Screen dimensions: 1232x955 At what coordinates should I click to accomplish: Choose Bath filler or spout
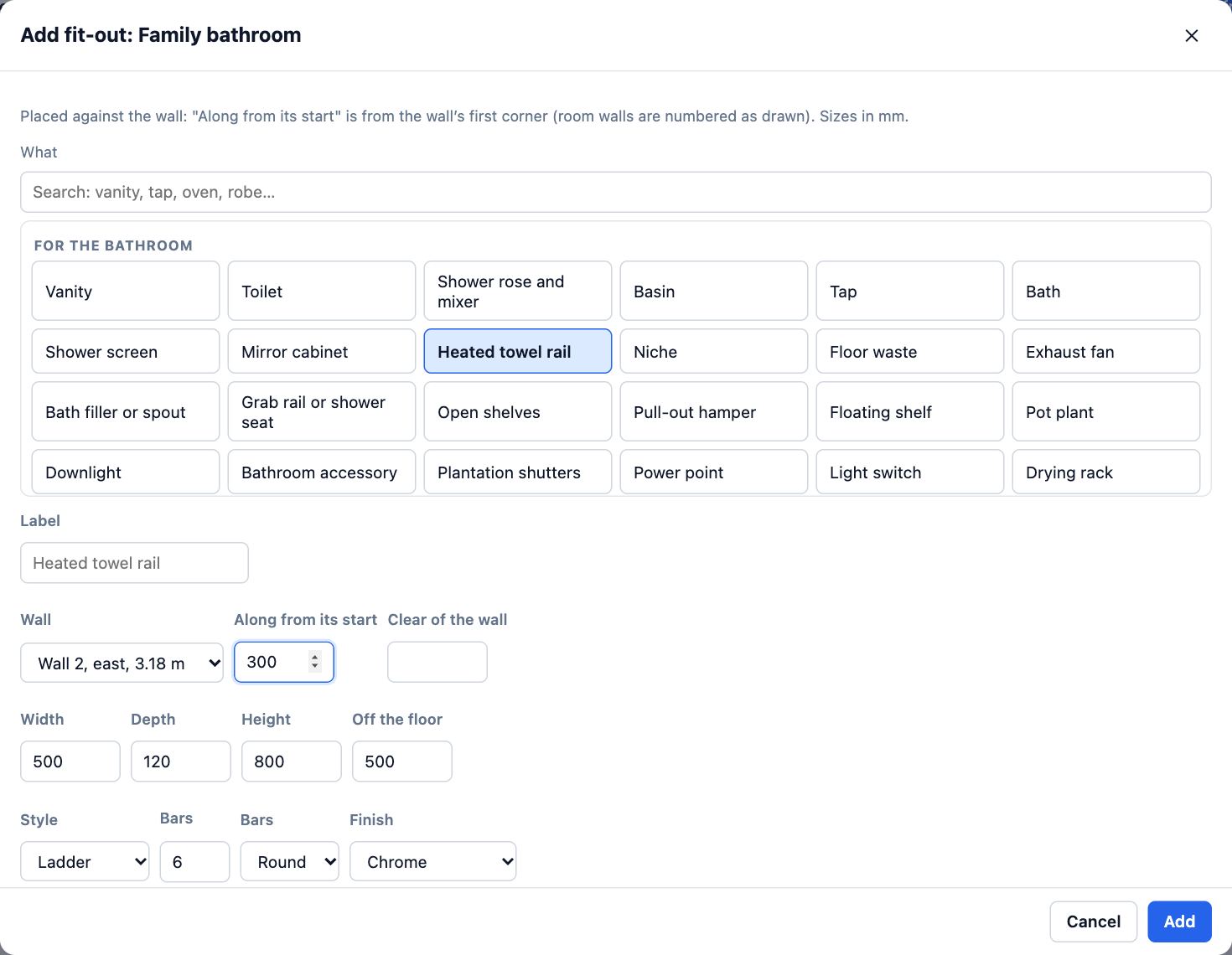pyautogui.click(x=126, y=411)
